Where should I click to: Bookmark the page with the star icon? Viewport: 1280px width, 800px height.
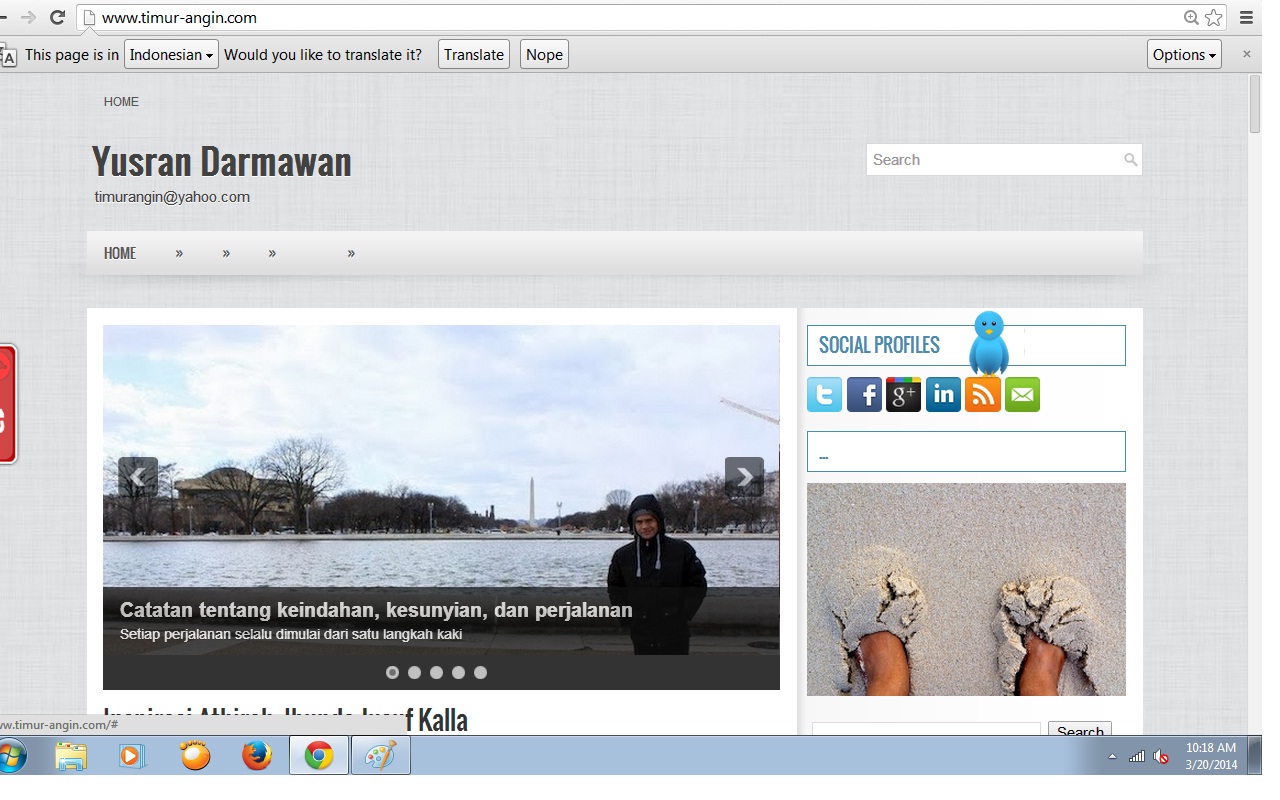click(x=1213, y=17)
